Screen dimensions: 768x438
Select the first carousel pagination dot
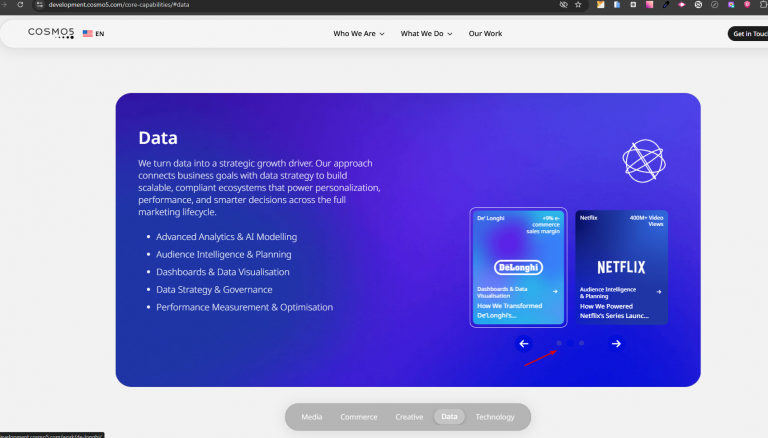click(559, 343)
